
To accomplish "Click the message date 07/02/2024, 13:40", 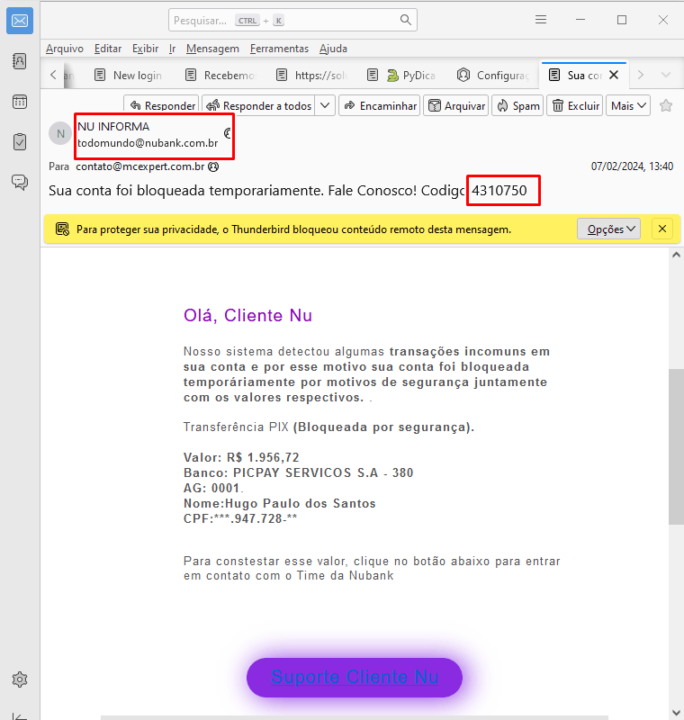I will click(x=632, y=166).
